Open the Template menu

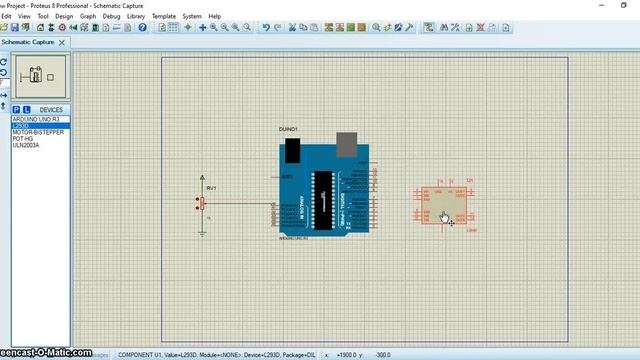[x=164, y=16]
